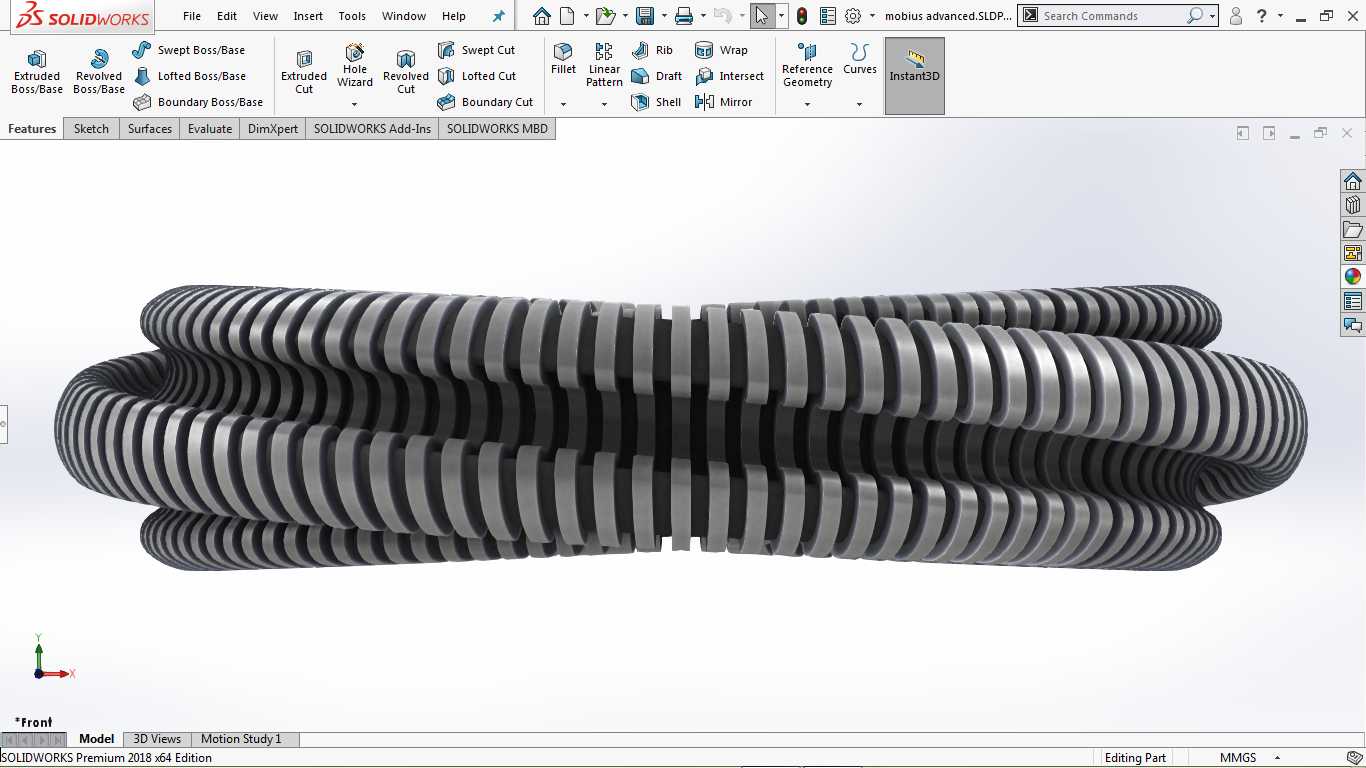
Task: Select the Extruded Boss/Base tool
Action: tap(37, 72)
